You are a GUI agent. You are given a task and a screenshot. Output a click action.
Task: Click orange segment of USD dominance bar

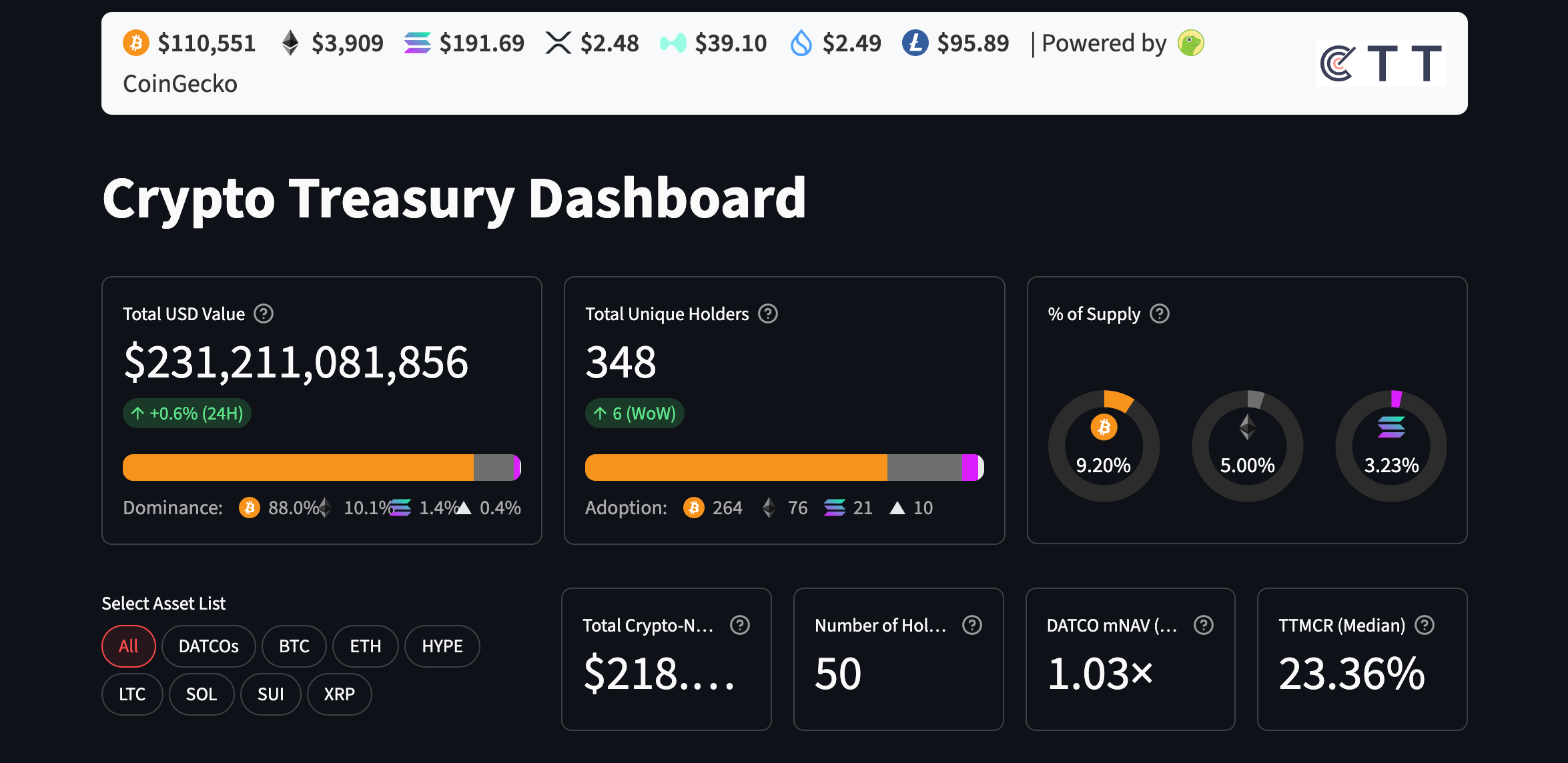298,468
